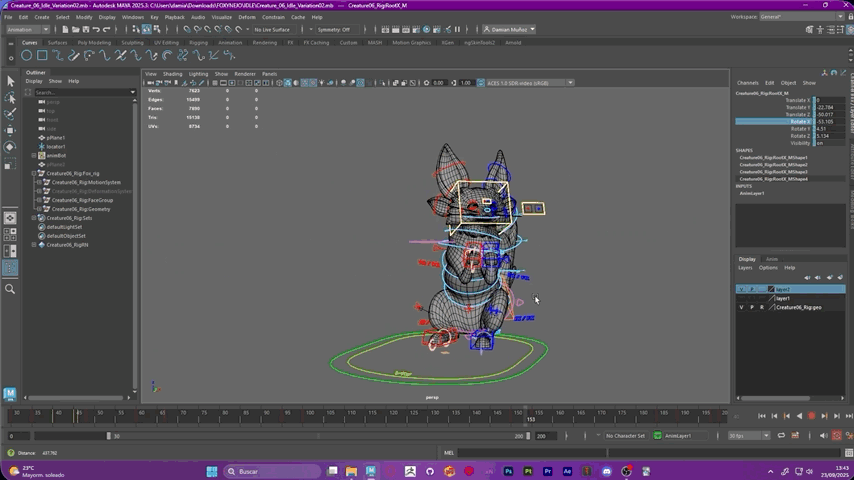Select Creature06_Rig:FaceGroup in Outliner
The image size is (854, 480).
[x=82, y=200]
